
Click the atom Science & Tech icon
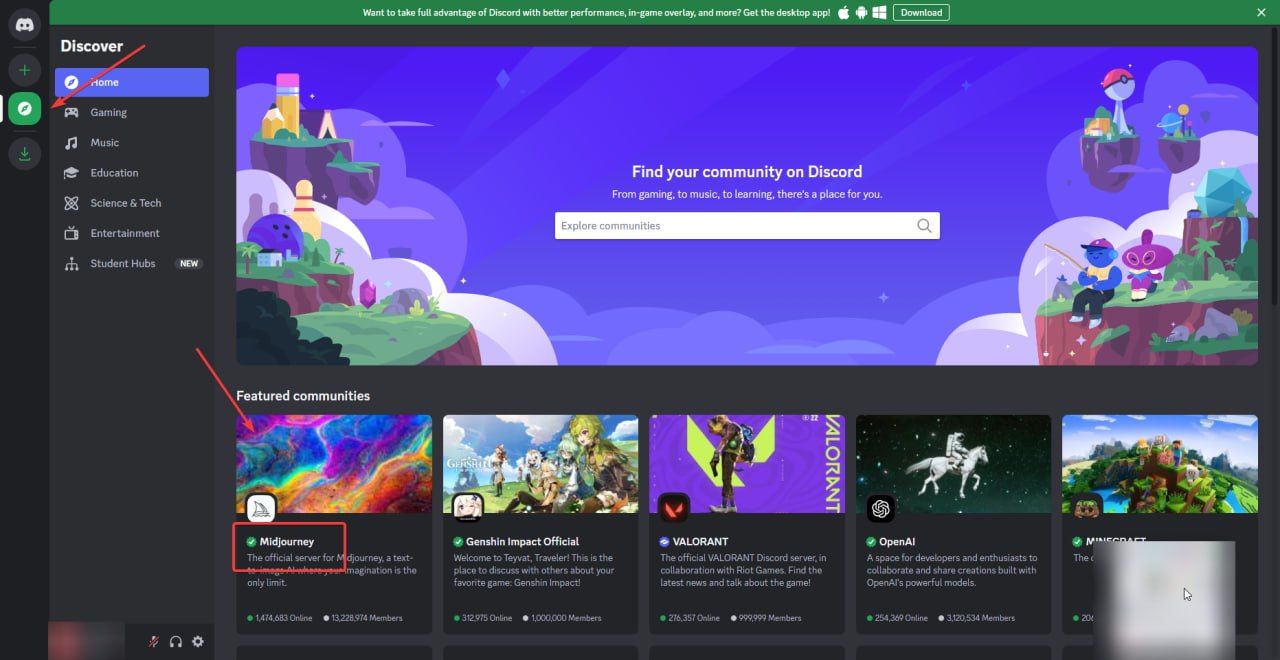point(71,202)
